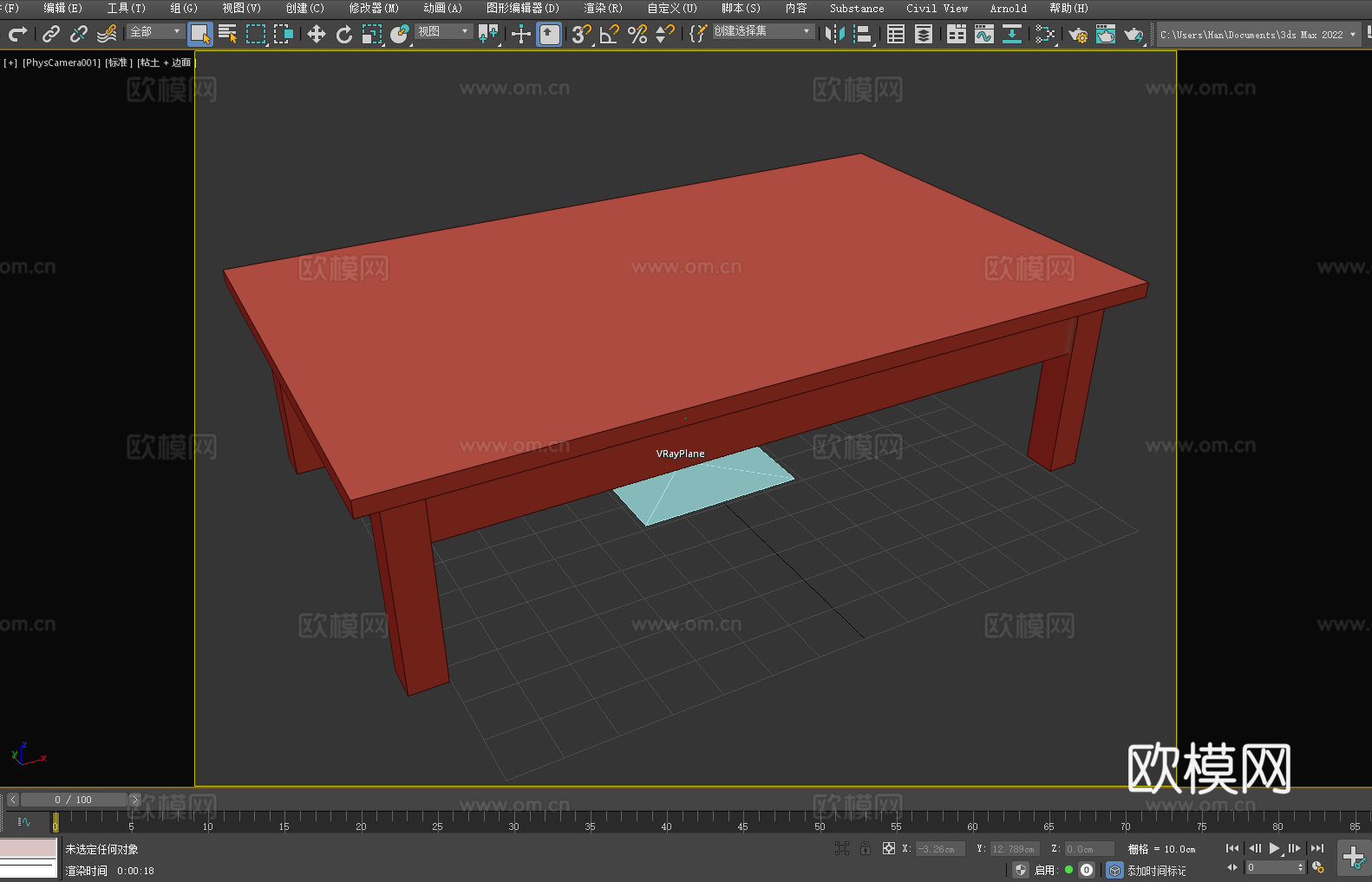Open the 修改器(M) menu
This screenshot has height=882, width=1372.
[374, 8]
